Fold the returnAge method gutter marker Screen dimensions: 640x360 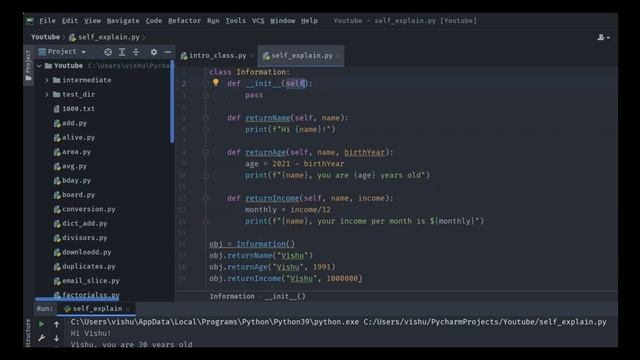pyautogui.click(x=205, y=152)
